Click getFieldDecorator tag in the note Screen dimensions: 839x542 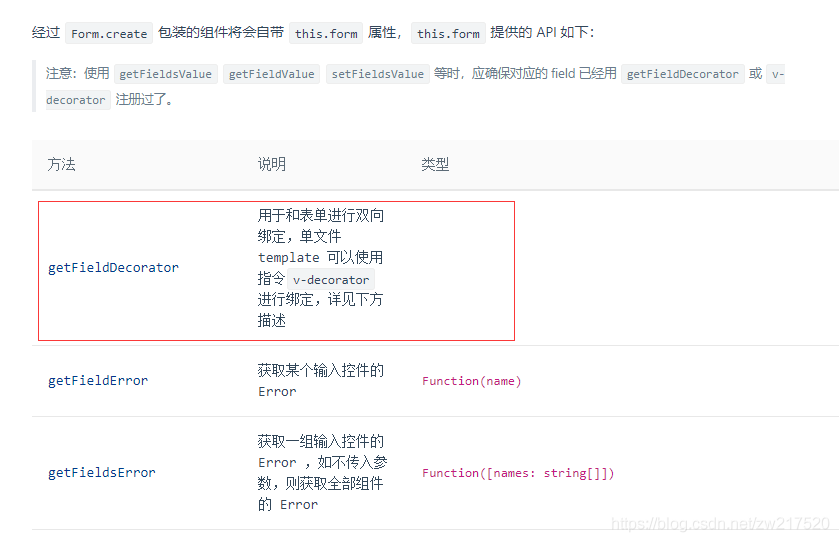point(683,74)
